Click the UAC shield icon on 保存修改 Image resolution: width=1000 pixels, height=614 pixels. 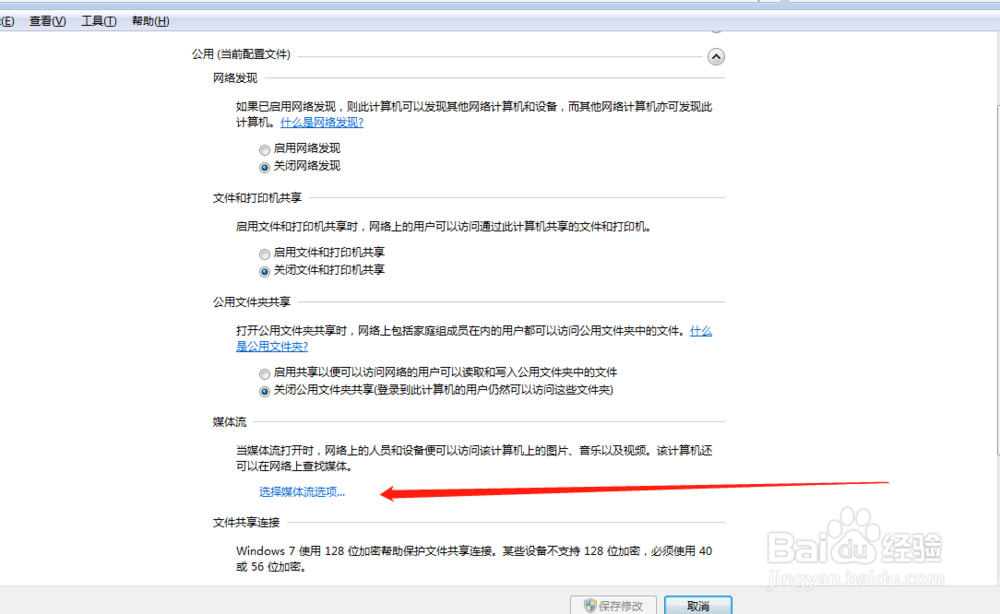coord(591,604)
